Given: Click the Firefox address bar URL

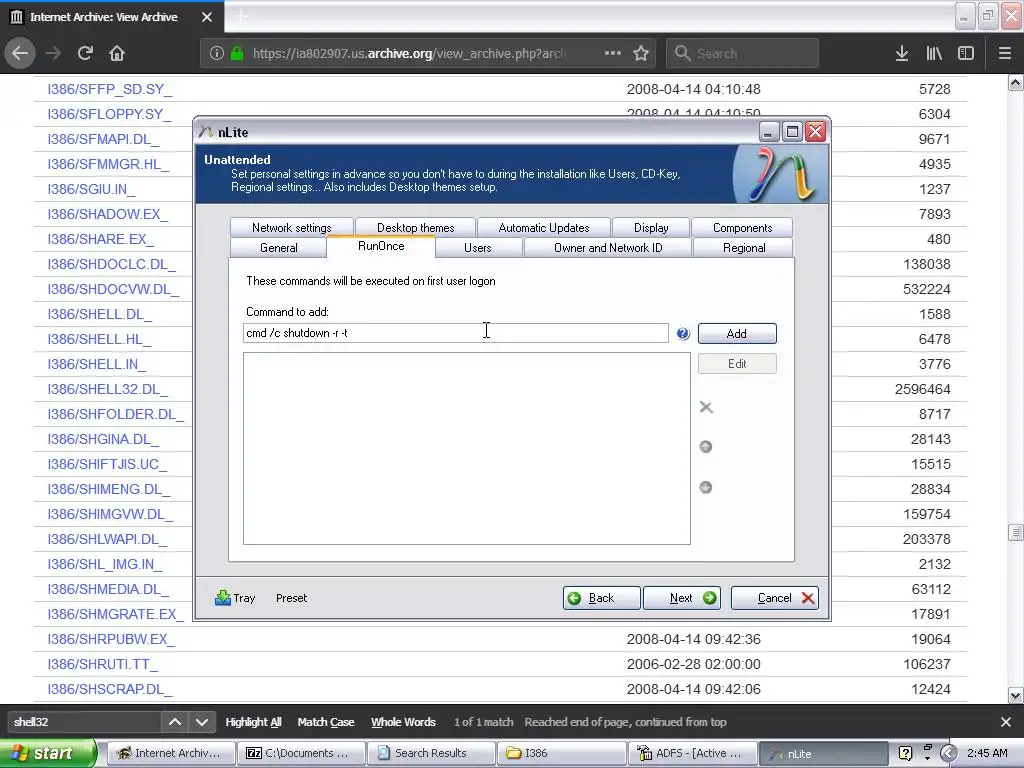Looking at the screenshot, I should 408,53.
